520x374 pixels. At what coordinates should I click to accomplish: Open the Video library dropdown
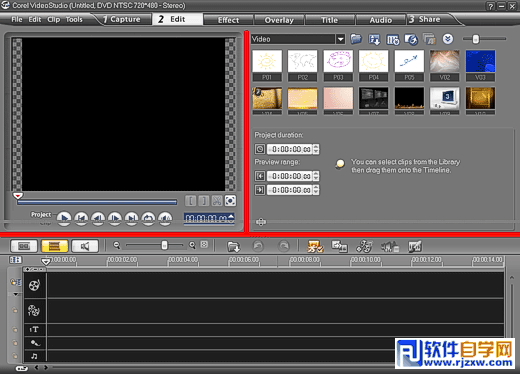(x=340, y=39)
